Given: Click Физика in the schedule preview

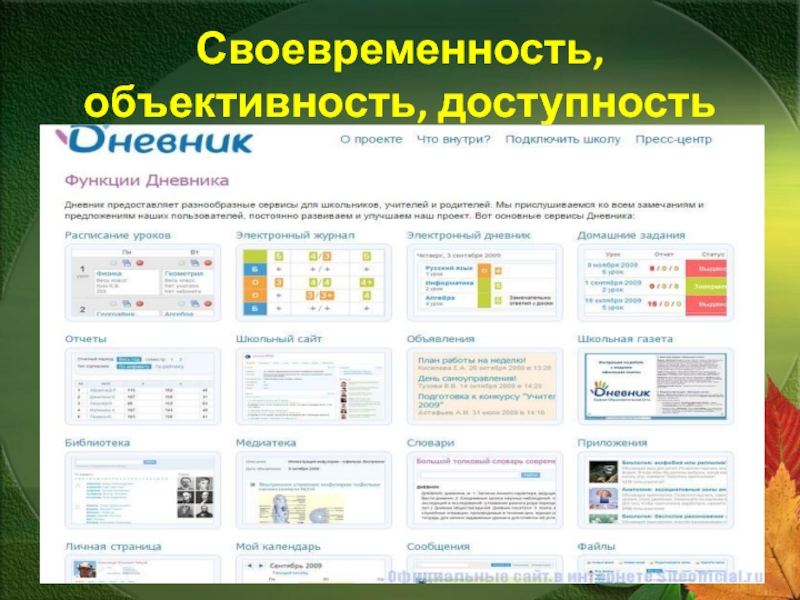Looking at the screenshot, I should click(109, 273).
